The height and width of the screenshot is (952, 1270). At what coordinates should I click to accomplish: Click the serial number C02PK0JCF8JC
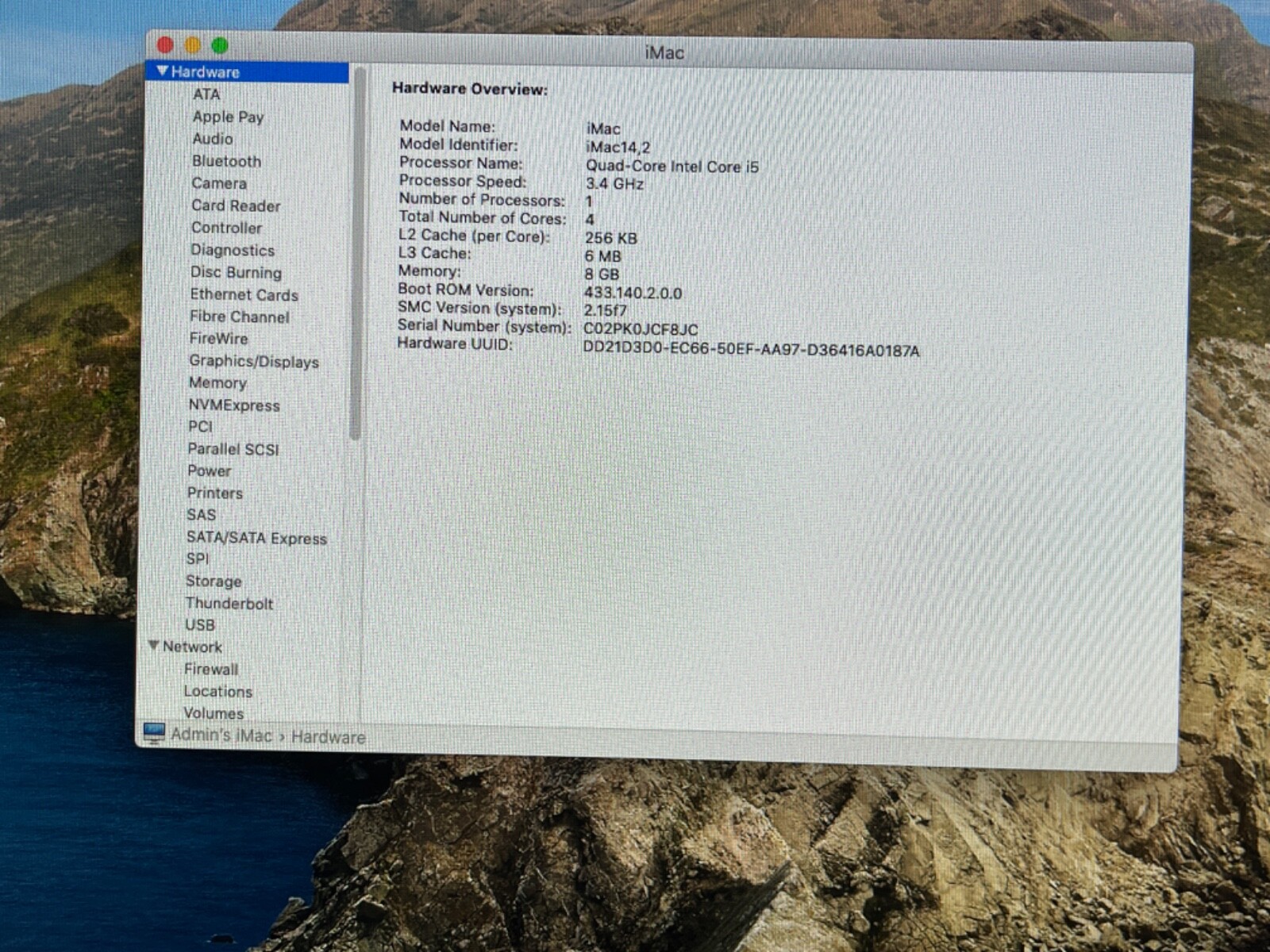point(641,329)
